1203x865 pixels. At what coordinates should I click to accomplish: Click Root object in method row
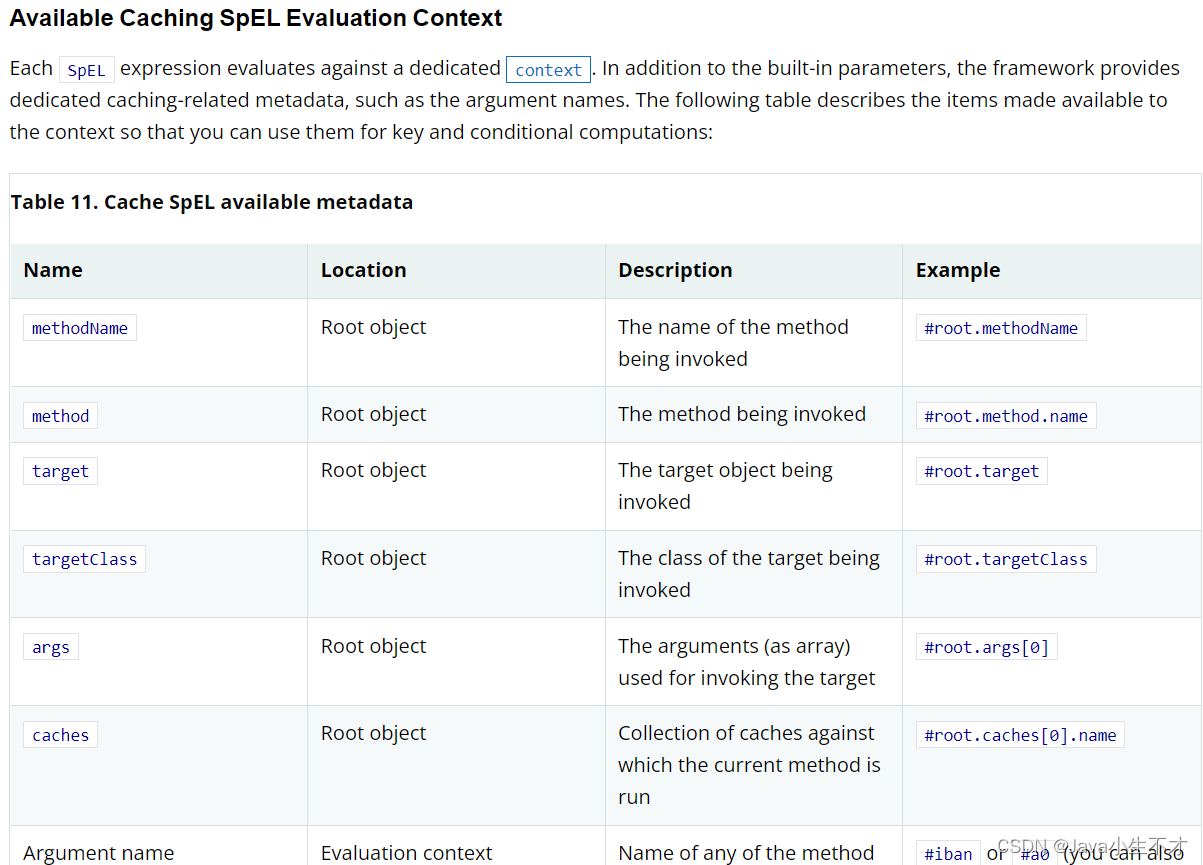[373, 414]
